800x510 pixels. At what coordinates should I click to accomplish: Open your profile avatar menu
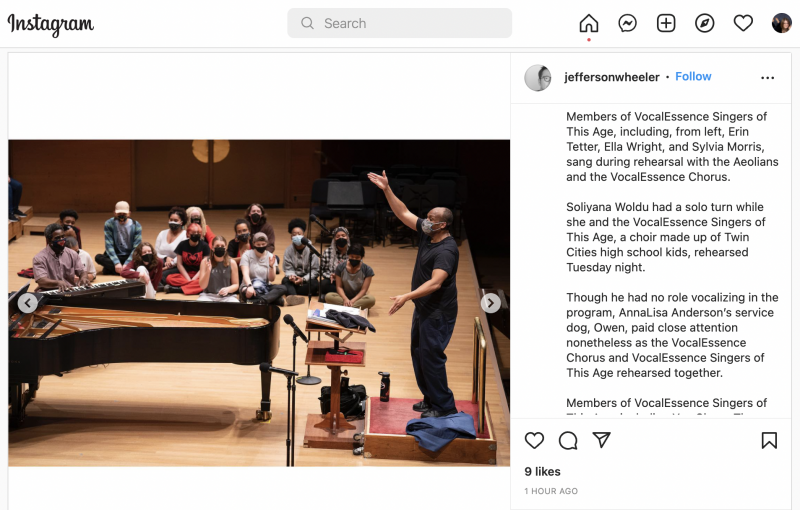[782, 23]
